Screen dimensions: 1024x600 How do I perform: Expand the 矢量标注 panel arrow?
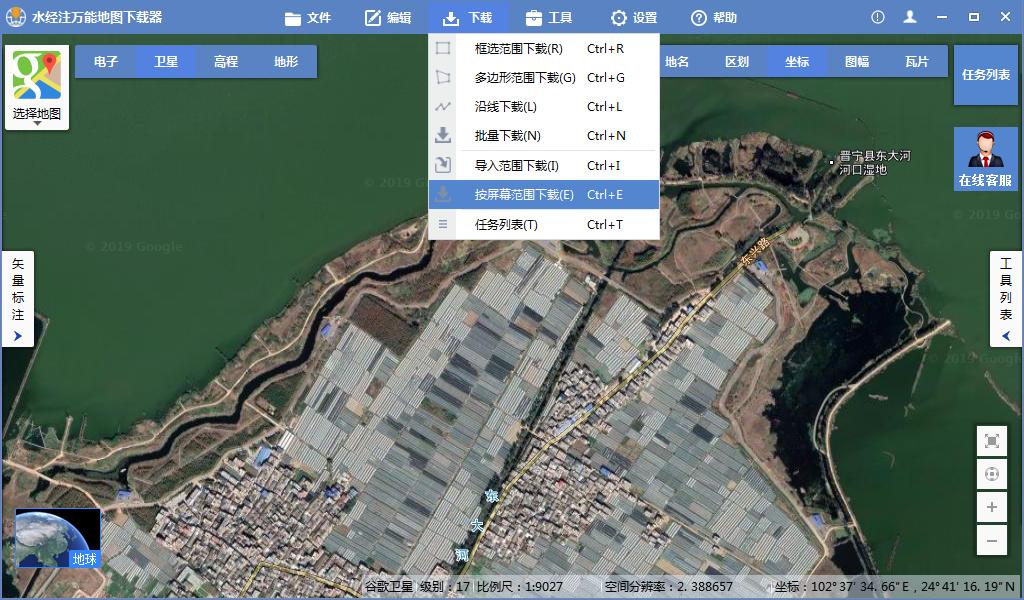point(17,335)
